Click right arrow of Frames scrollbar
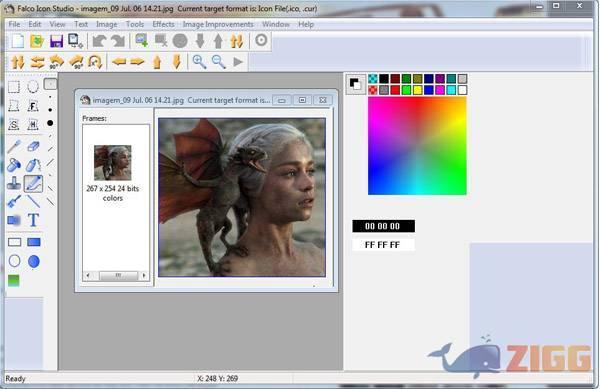This screenshot has width=600, height=389. coord(144,275)
